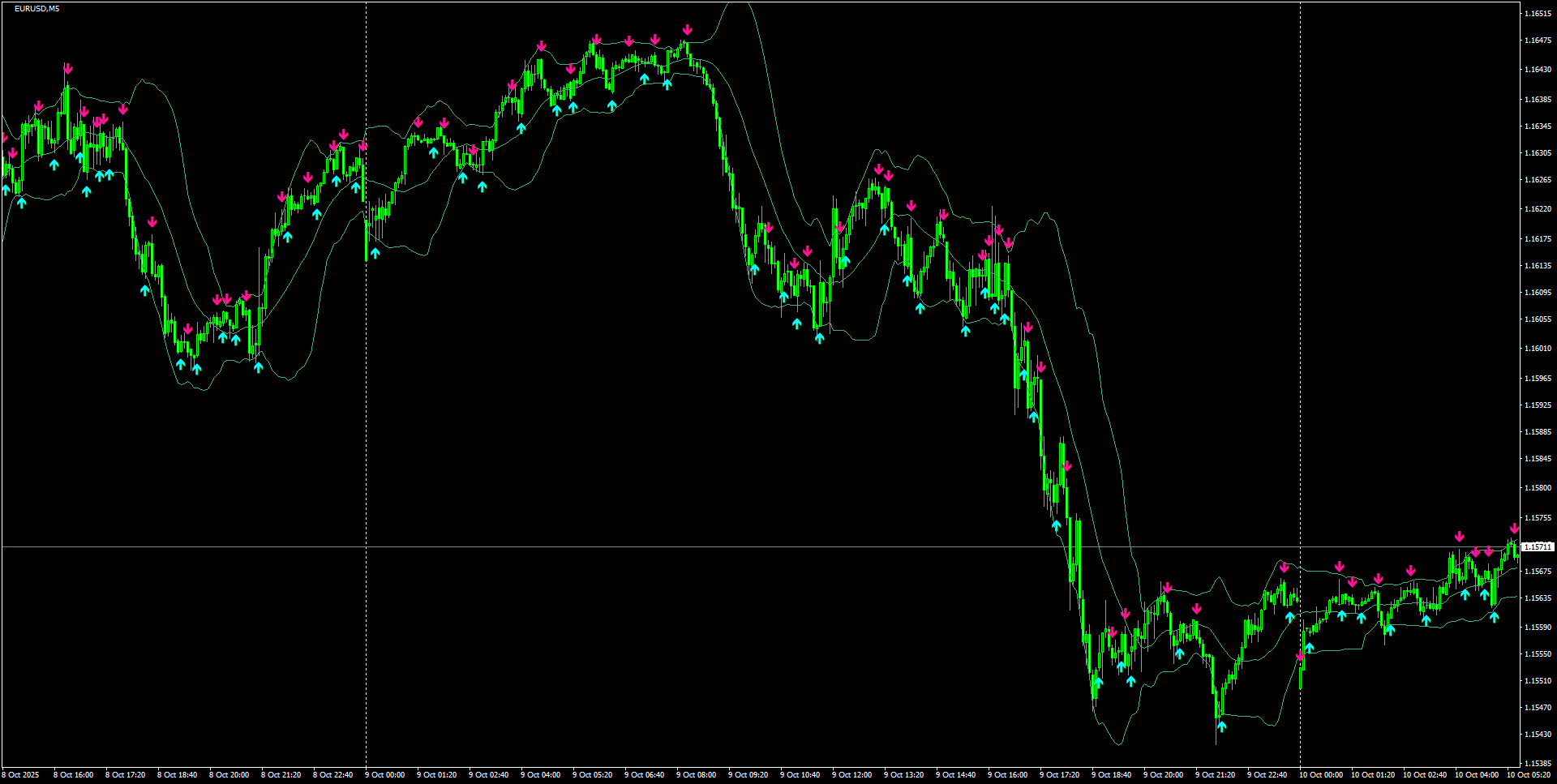1557x784 pixels.
Task: Click the 1.15510 price scale label
Action: [1538, 681]
